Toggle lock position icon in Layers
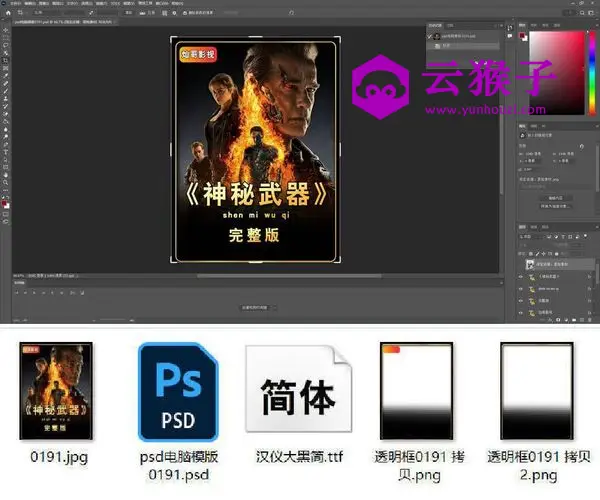Viewport: 600px width, 500px height. pyautogui.click(x=544, y=254)
